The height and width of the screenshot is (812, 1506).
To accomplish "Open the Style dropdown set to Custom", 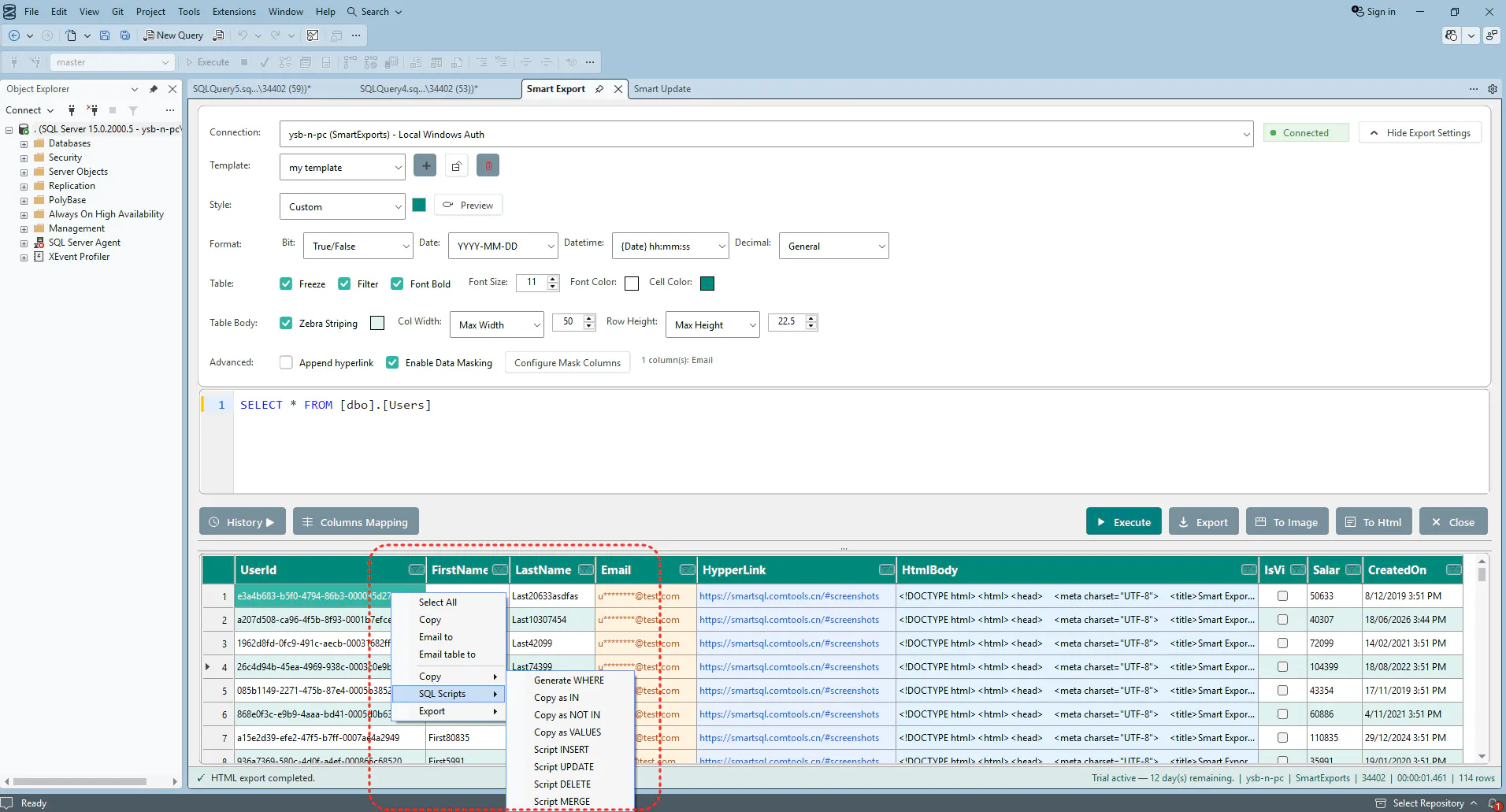I will point(343,206).
